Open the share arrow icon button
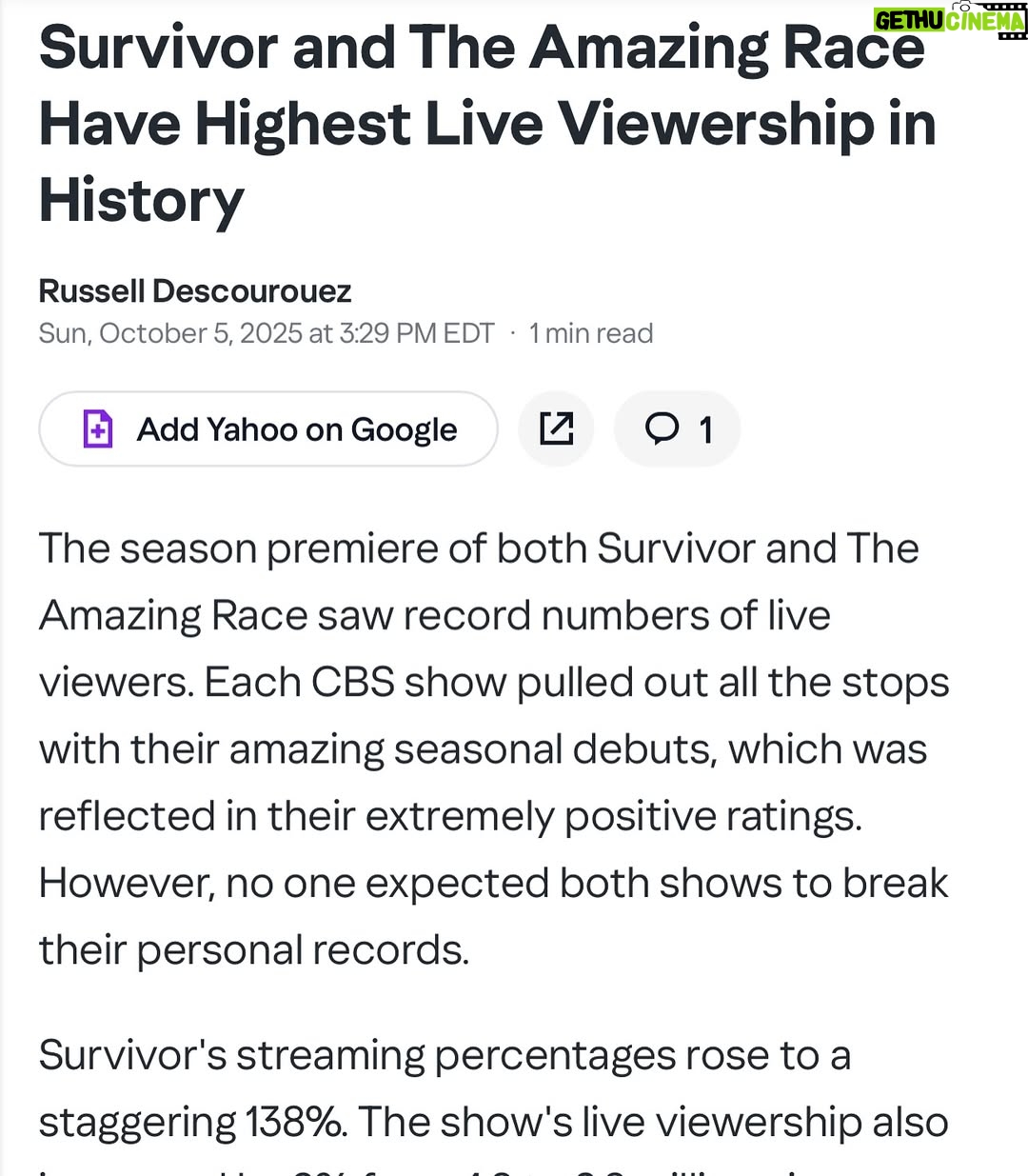This screenshot has width=1028, height=1176. tap(556, 429)
